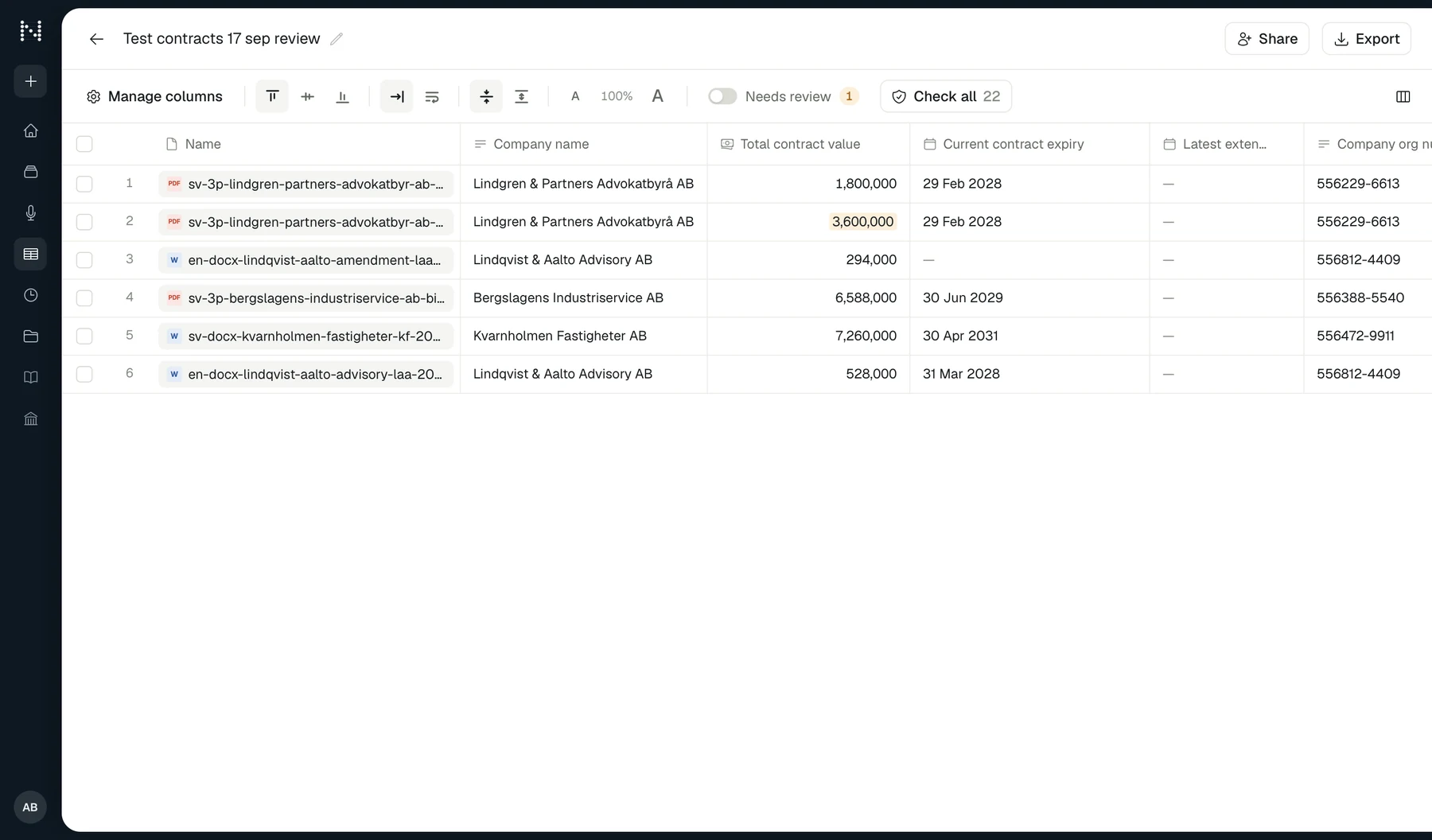Image resolution: width=1432 pixels, height=840 pixels.
Task: Open file sv-docx-kvarnholmen-fastigheter-kf-20...
Action: click(305, 336)
